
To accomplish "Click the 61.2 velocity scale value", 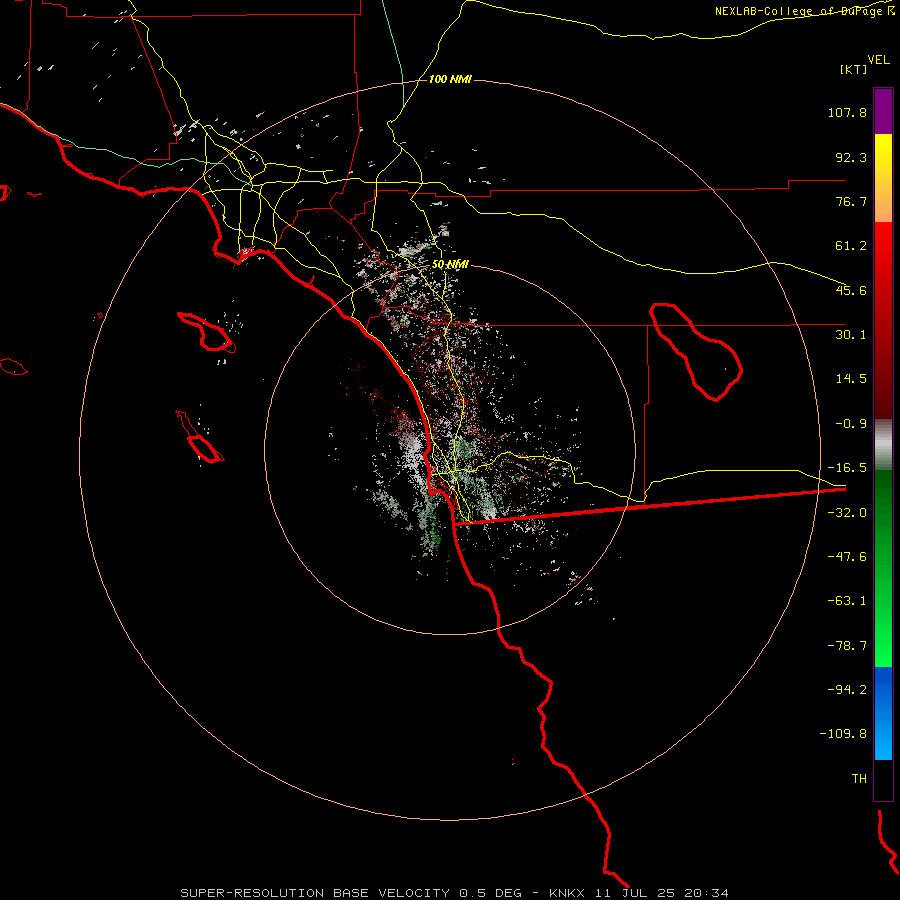I will coord(851,246).
